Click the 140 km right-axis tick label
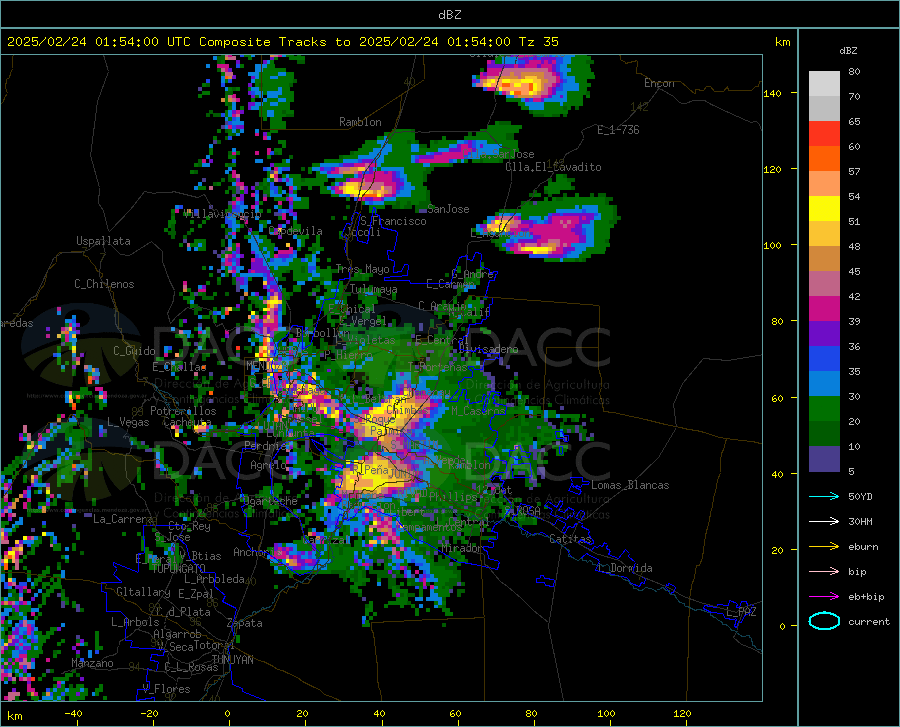The width and height of the screenshot is (900, 727). [772, 94]
